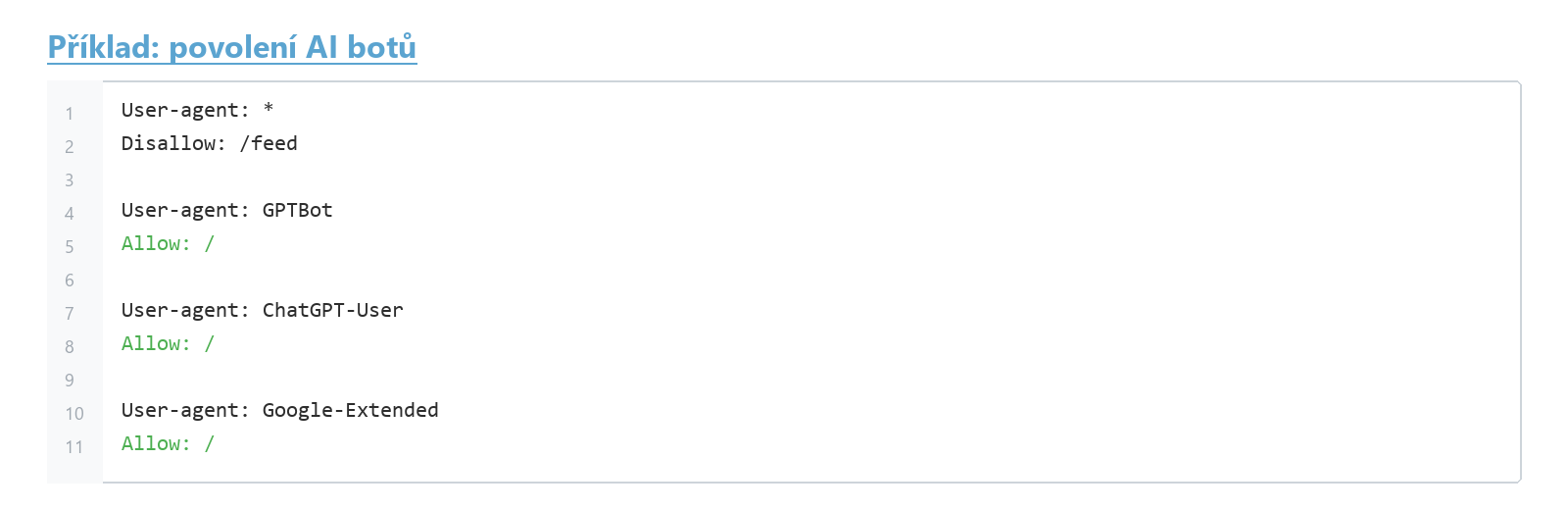Viewport: 1568px width, 510px height.
Task: Click line number 1 in gutter
Action: coord(70,114)
